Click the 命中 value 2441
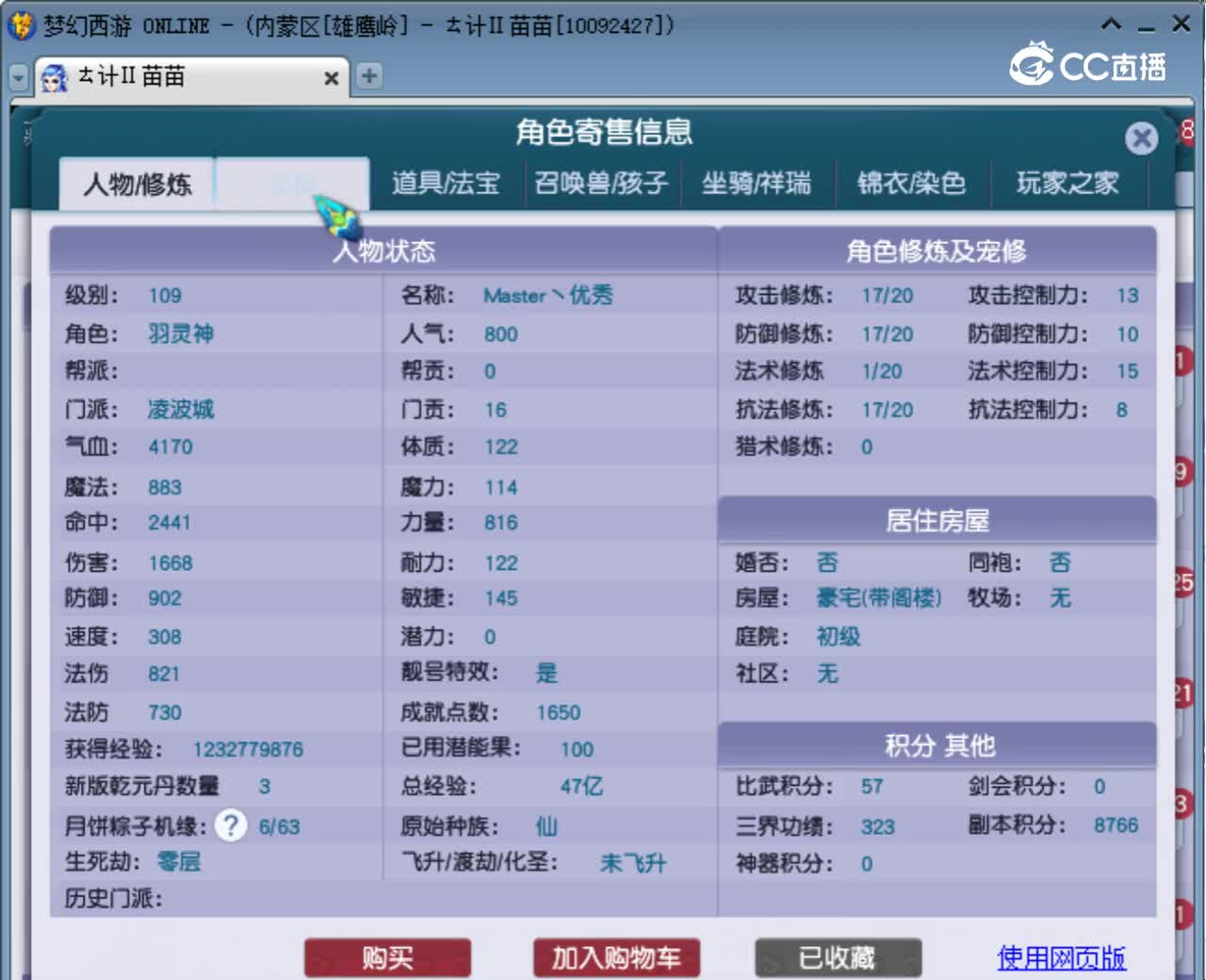This screenshot has width=1206, height=980. click(x=170, y=523)
